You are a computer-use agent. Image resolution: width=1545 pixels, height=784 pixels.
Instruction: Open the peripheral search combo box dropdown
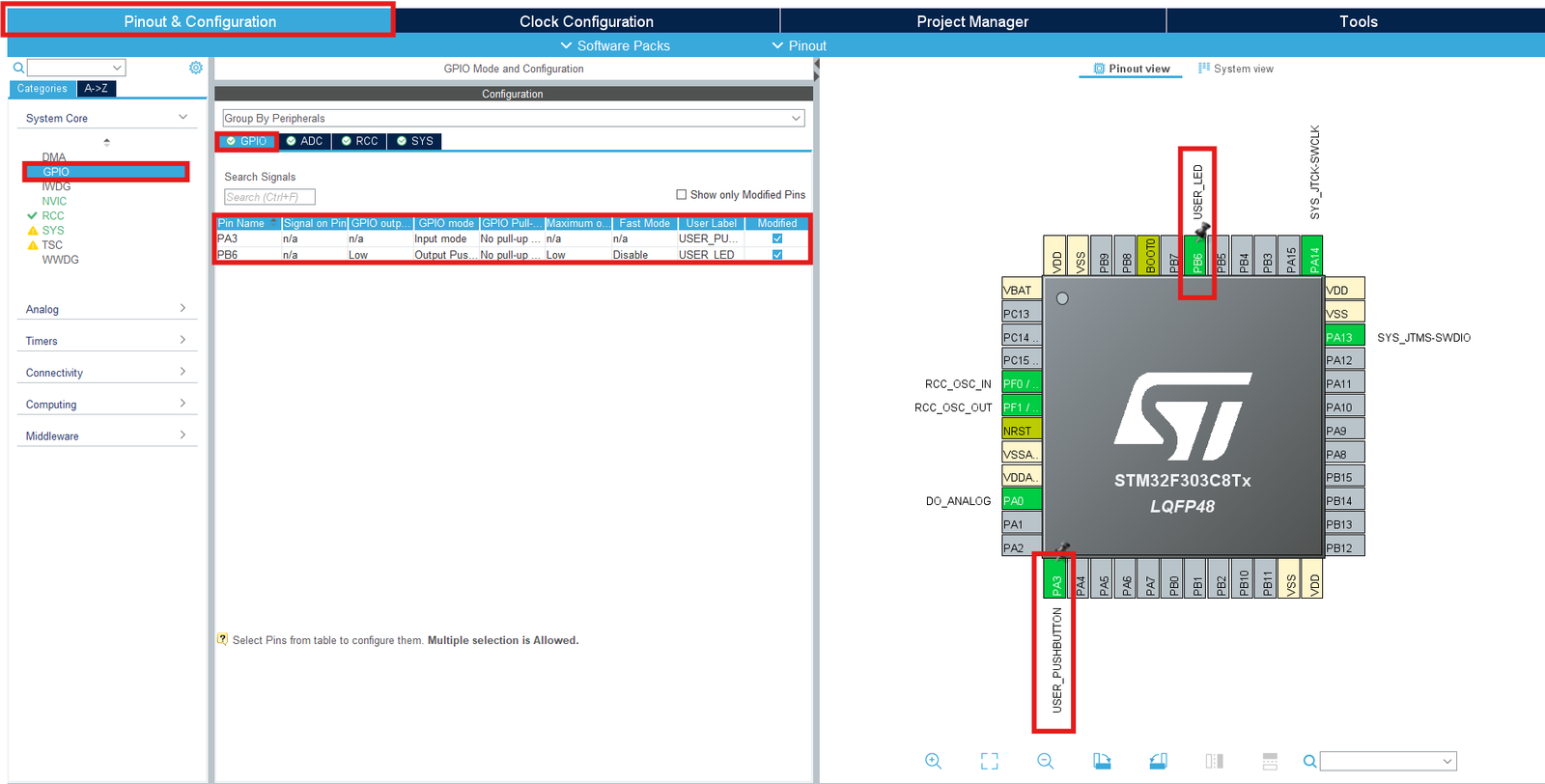[117, 68]
